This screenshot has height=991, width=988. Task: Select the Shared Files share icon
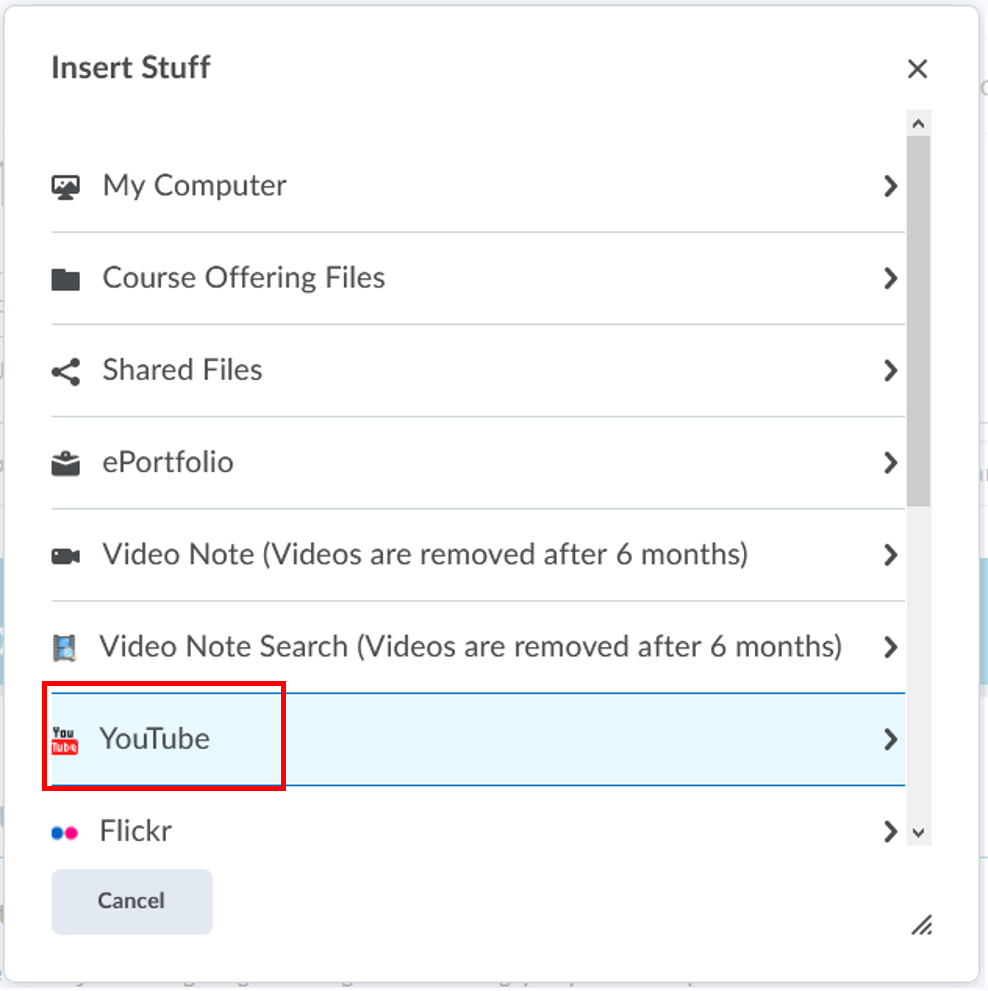(64, 370)
